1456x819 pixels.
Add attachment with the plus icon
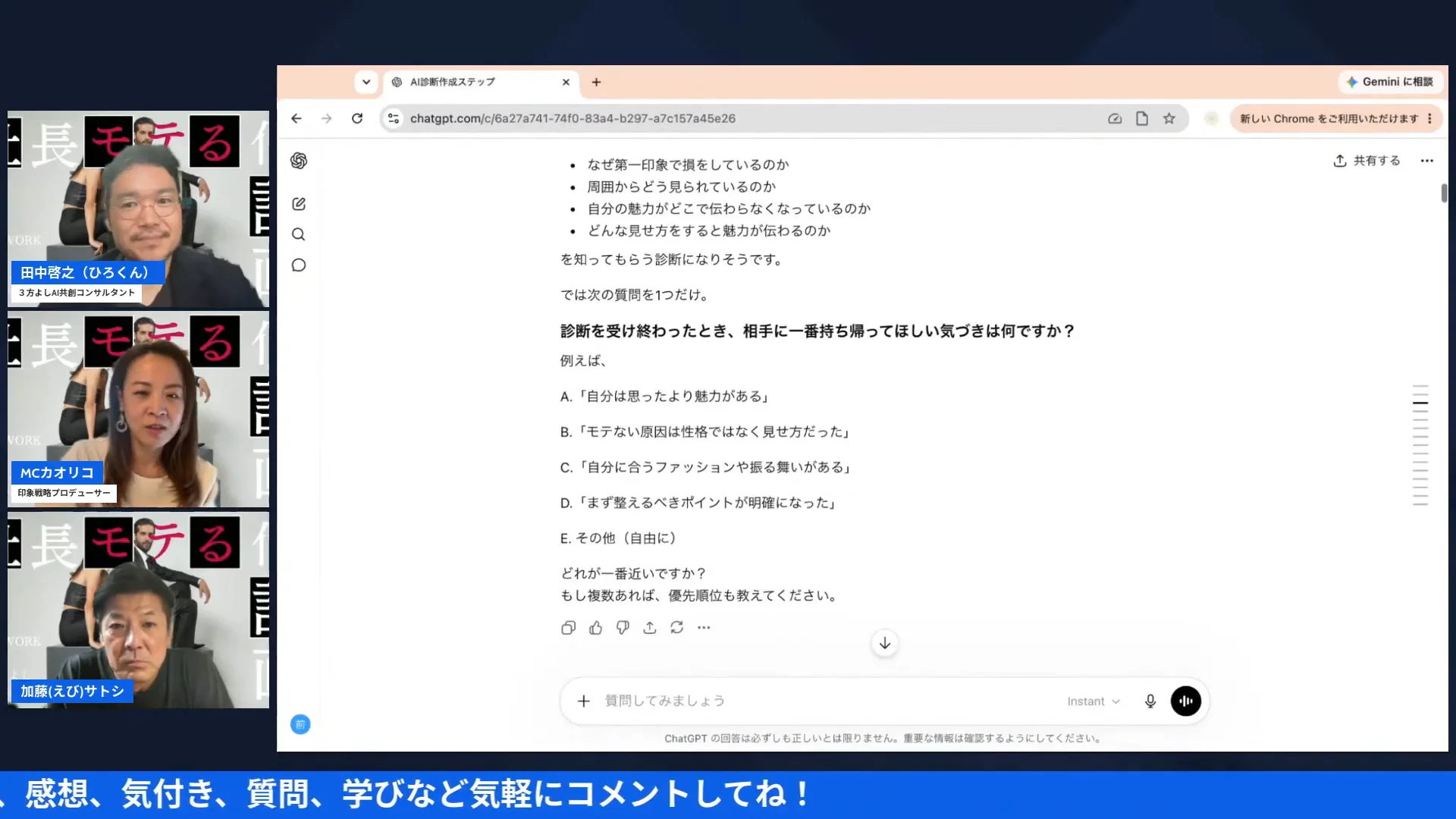click(583, 701)
